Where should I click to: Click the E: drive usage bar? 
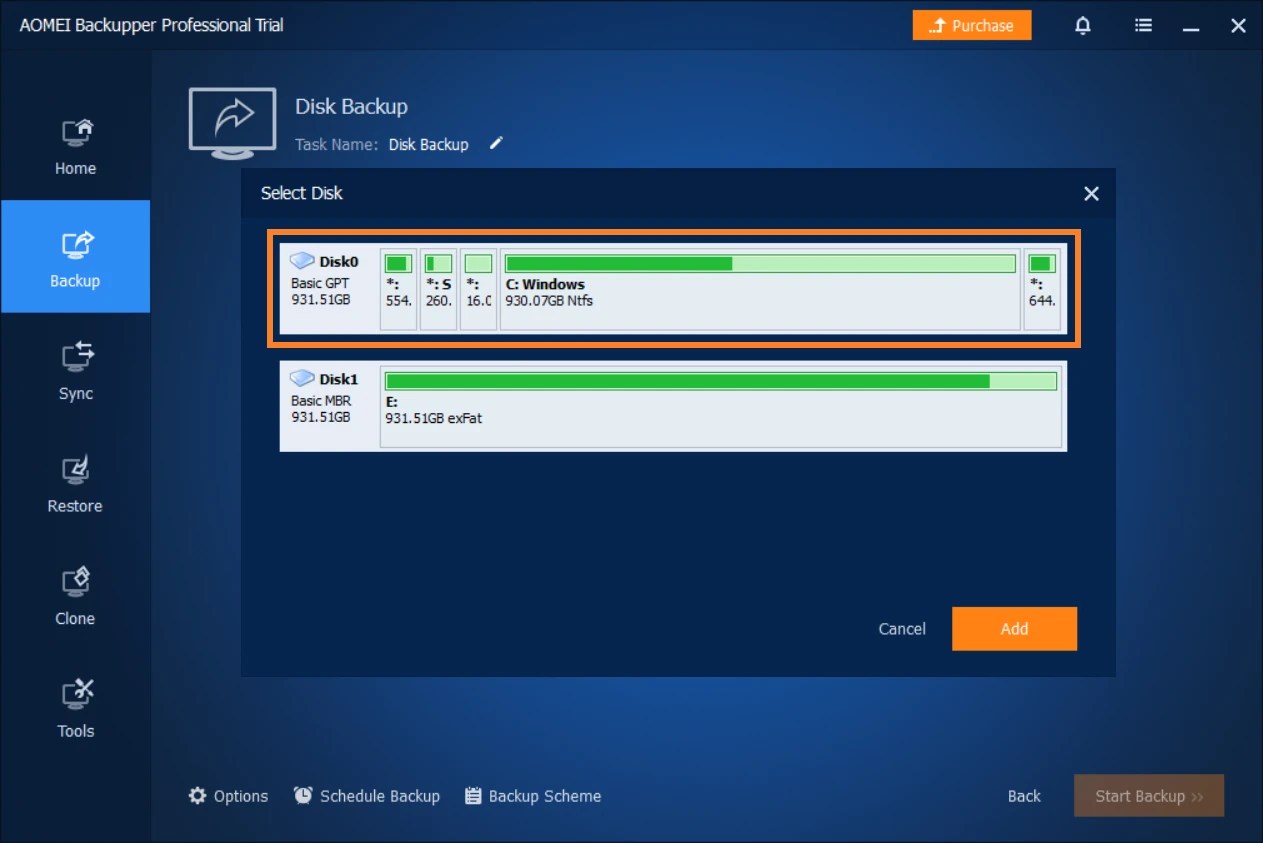pos(721,381)
